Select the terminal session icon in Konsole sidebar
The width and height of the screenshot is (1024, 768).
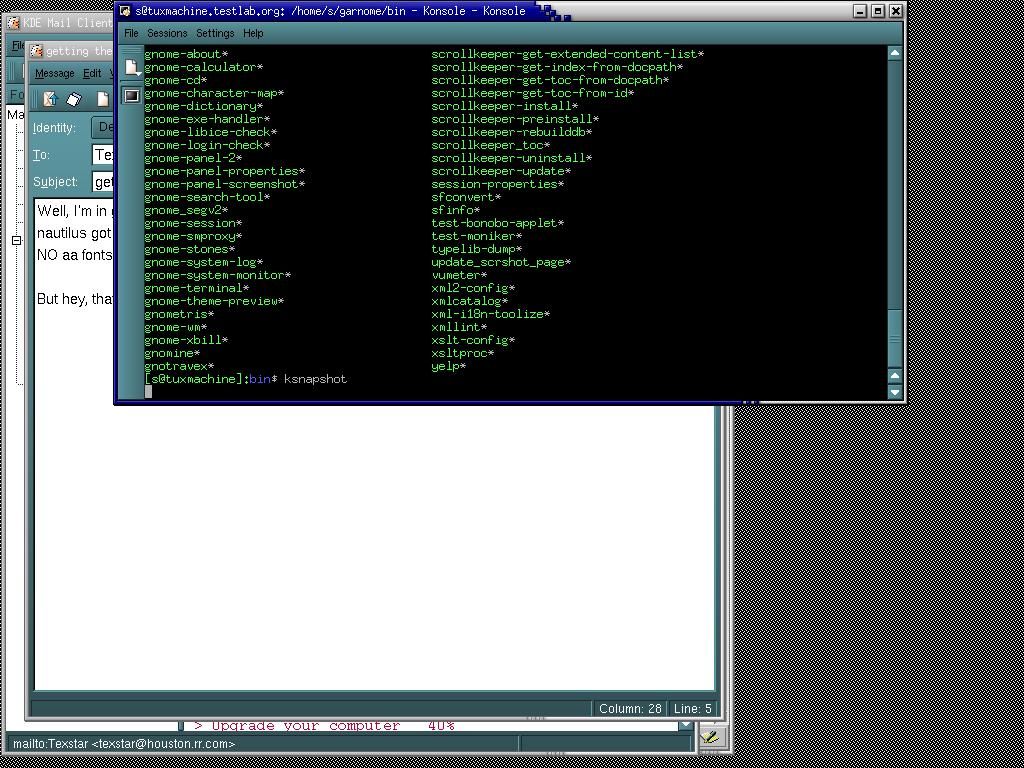pyautogui.click(x=132, y=96)
